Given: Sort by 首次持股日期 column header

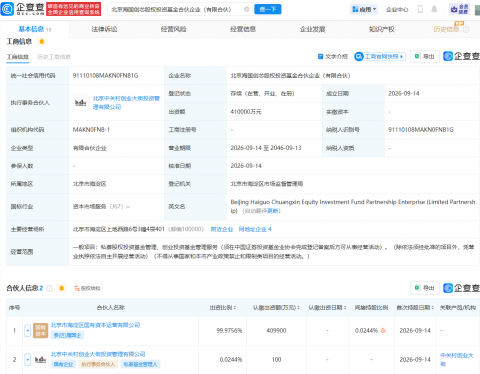Looking at the screenshot, I should [415, 308].
